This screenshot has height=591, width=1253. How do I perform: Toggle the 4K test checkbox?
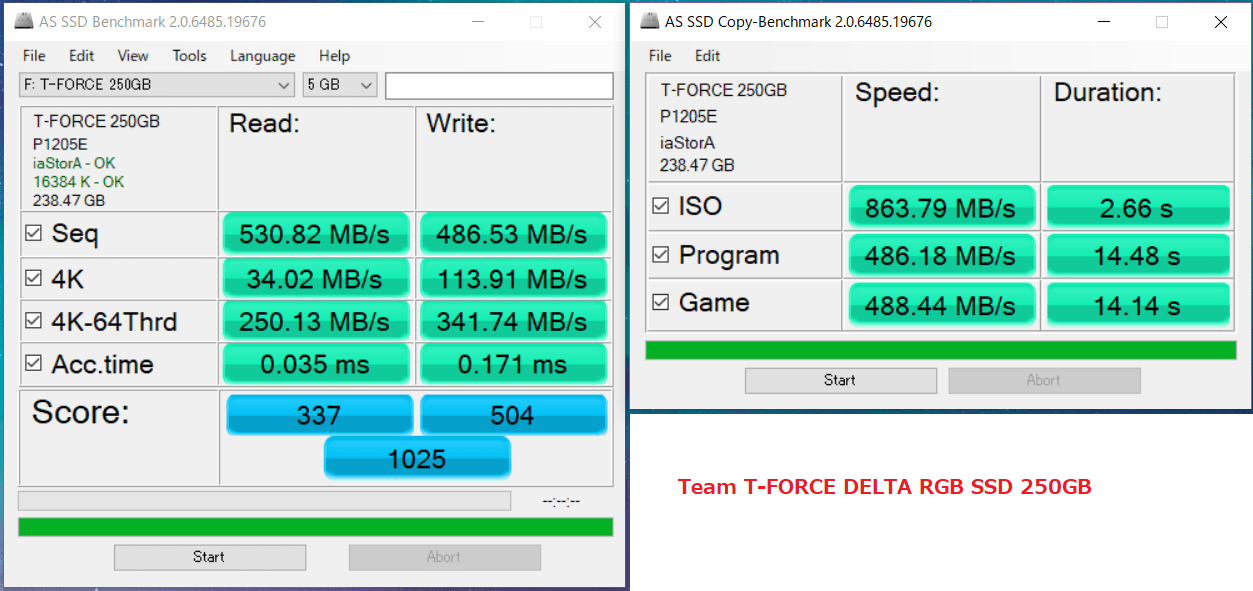click(33, 278)
